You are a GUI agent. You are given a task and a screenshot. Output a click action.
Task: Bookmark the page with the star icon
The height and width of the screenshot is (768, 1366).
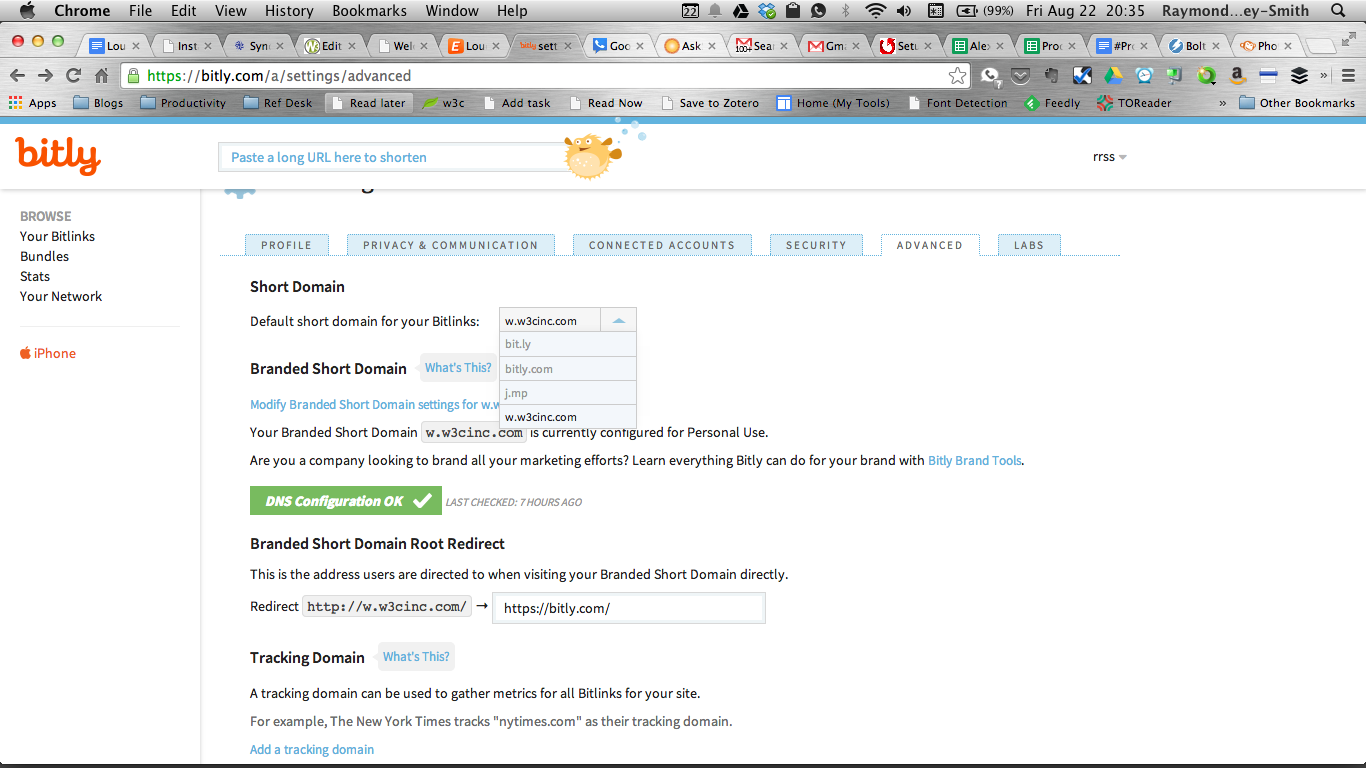957,76
